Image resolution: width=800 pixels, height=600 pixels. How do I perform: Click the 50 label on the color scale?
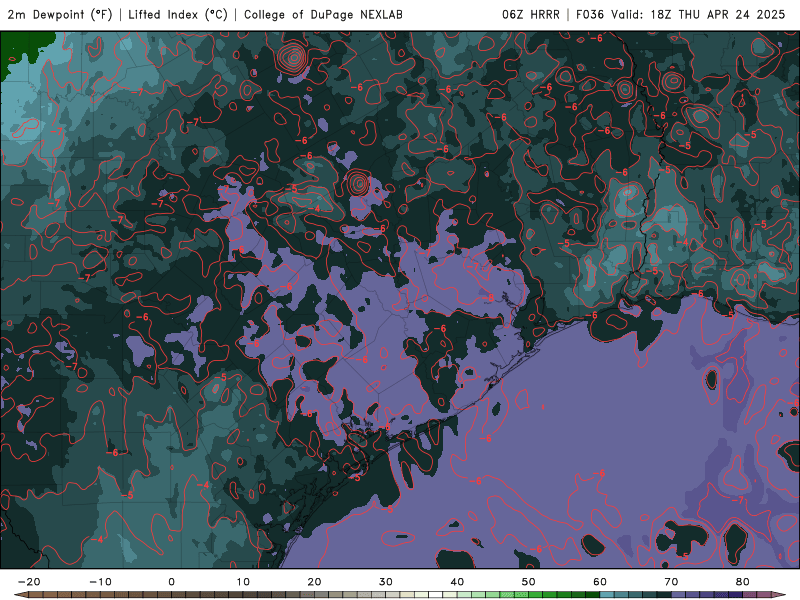coord(529,582)
